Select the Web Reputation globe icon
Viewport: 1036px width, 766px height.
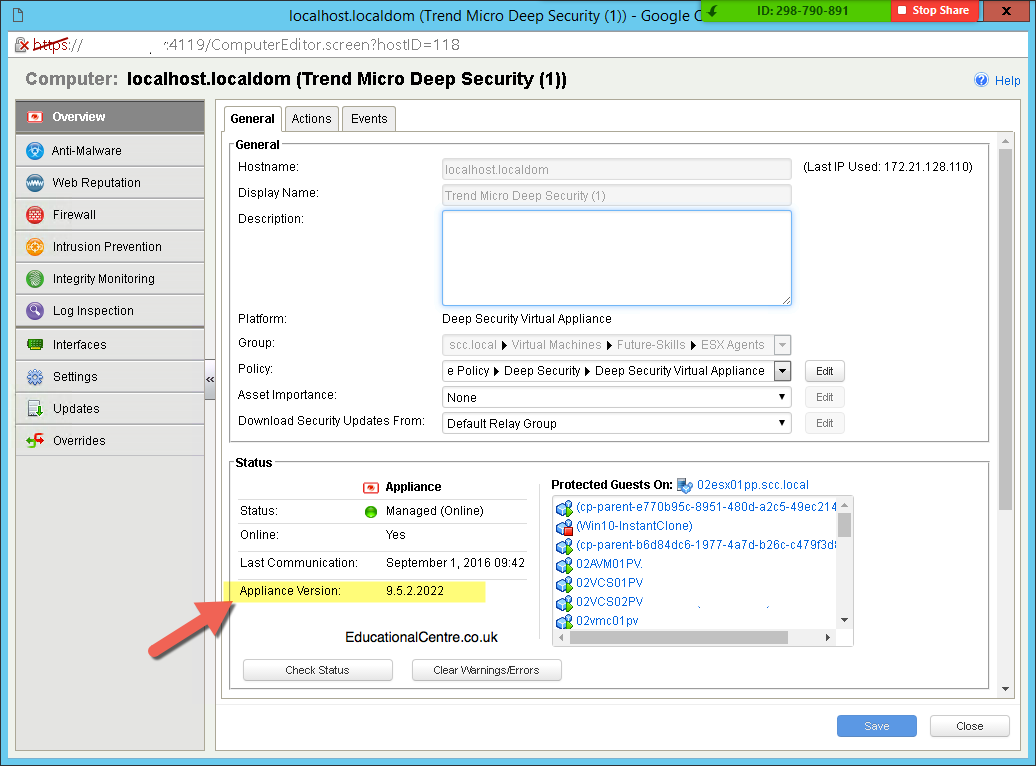35,182
